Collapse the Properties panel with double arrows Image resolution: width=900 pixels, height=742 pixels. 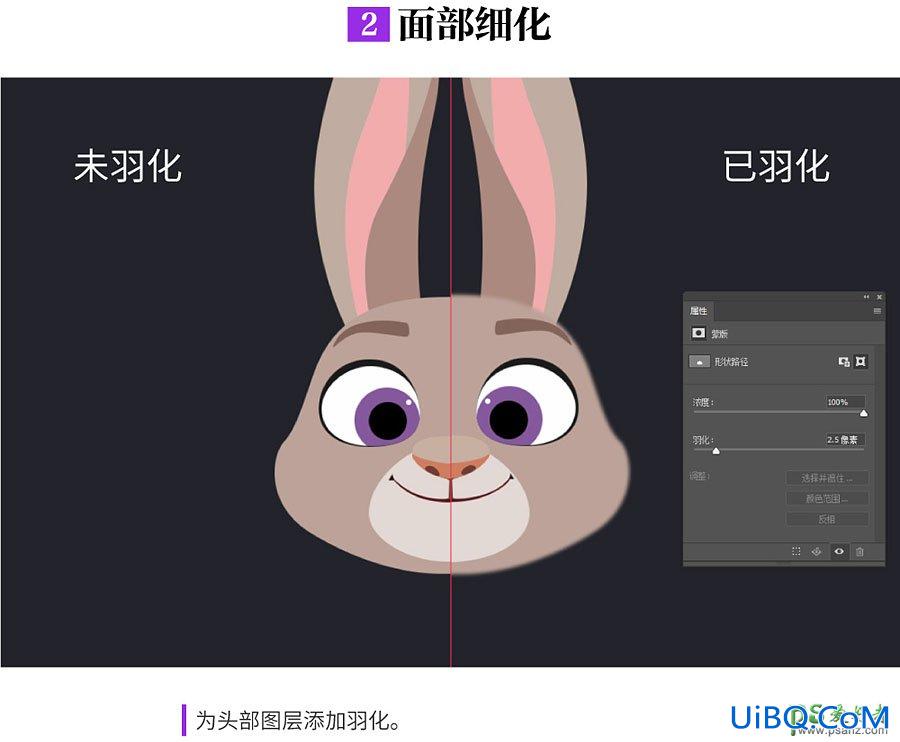[x=866, y=297]
